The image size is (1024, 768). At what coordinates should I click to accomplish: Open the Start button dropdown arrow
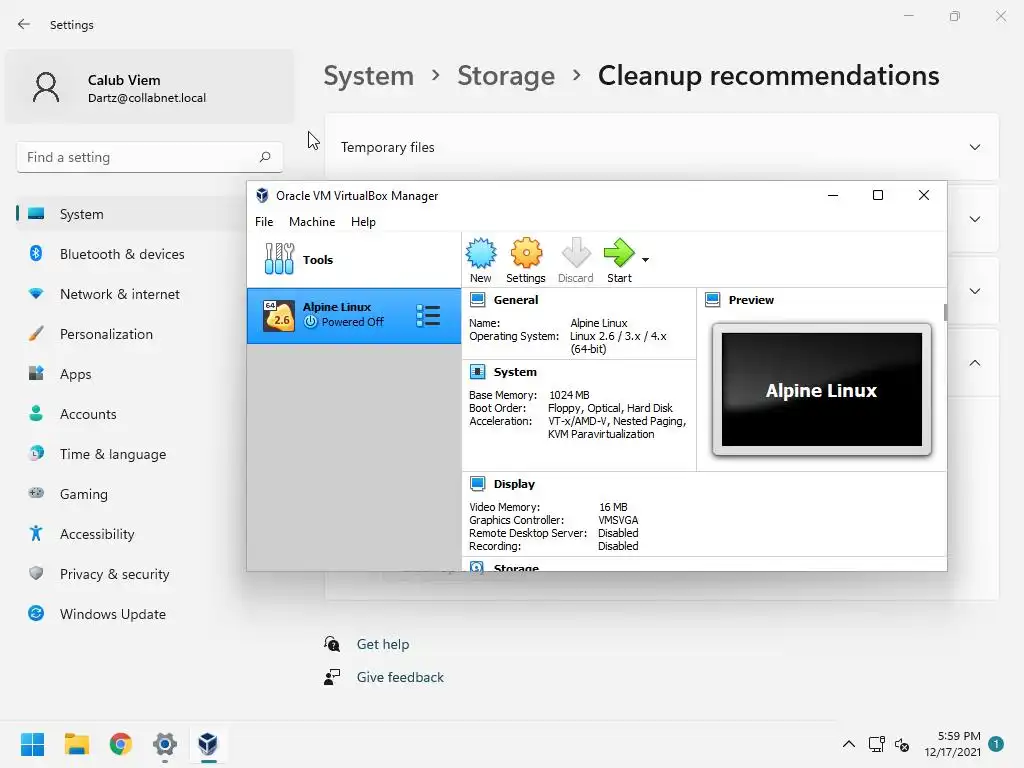tap(645, 260)
